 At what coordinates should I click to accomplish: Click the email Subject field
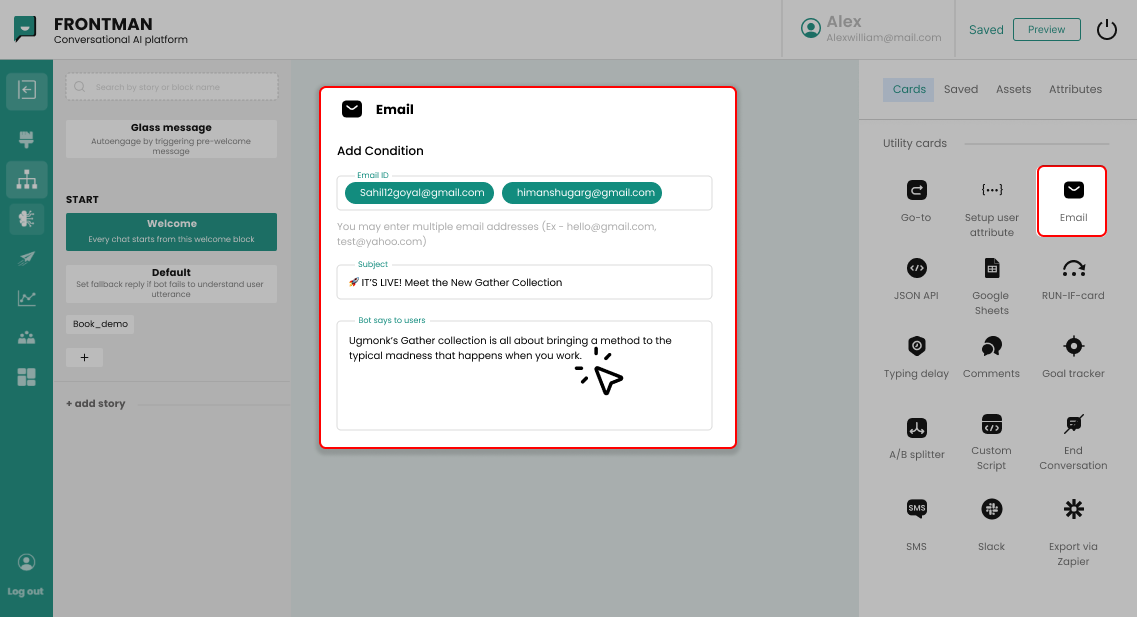click(524, 283)
